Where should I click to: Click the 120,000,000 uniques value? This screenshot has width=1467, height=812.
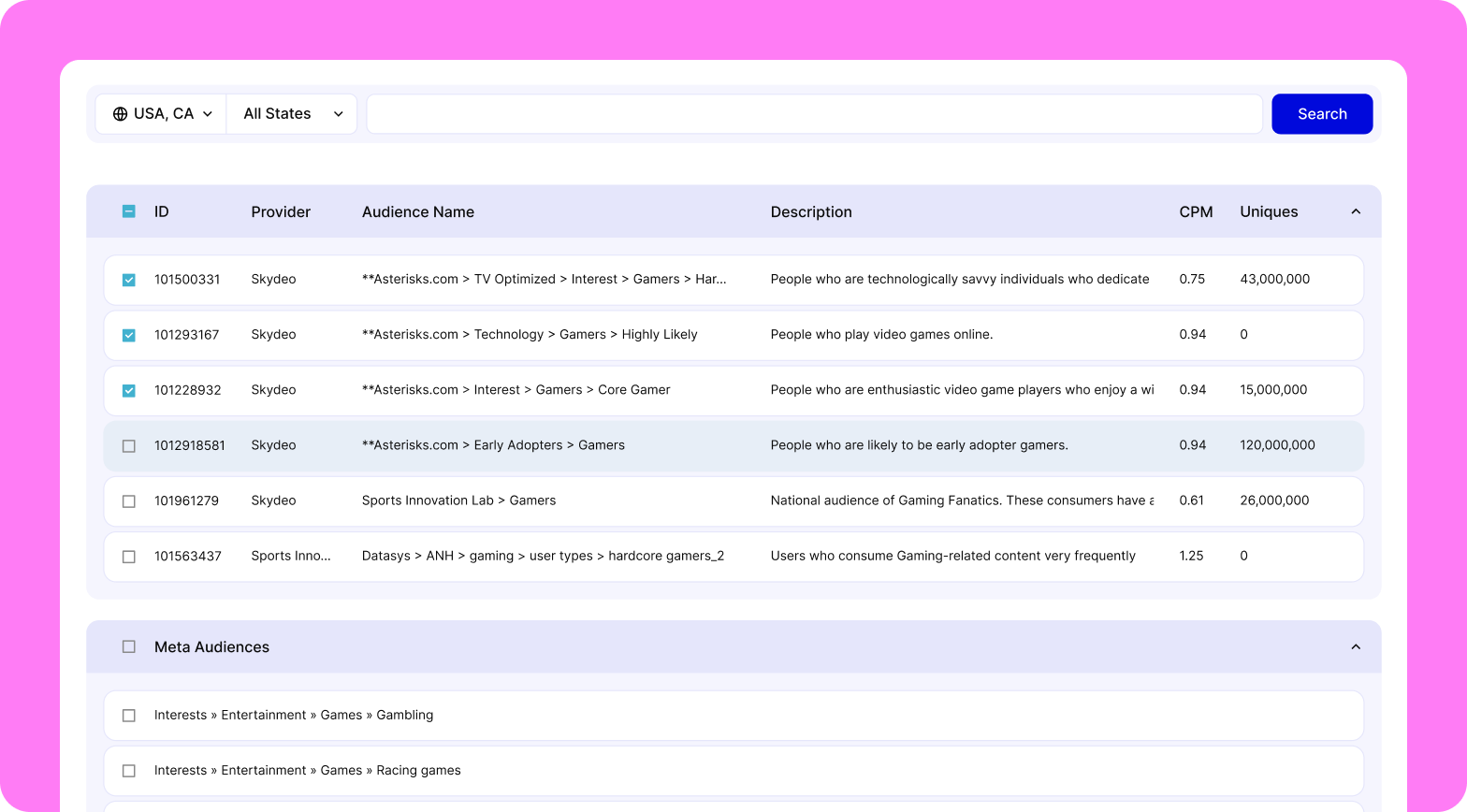[x=1277, y=444]
